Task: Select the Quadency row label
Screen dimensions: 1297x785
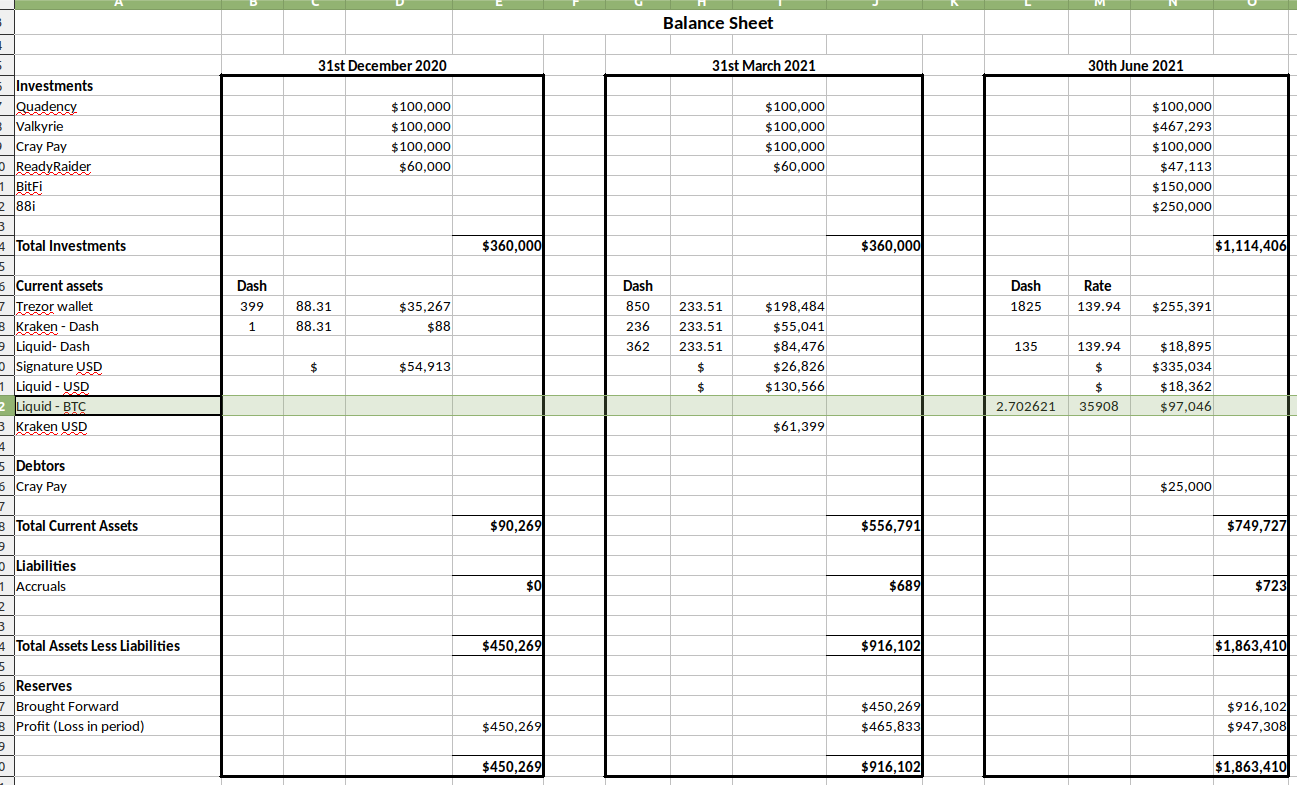Action: point(47,106)
